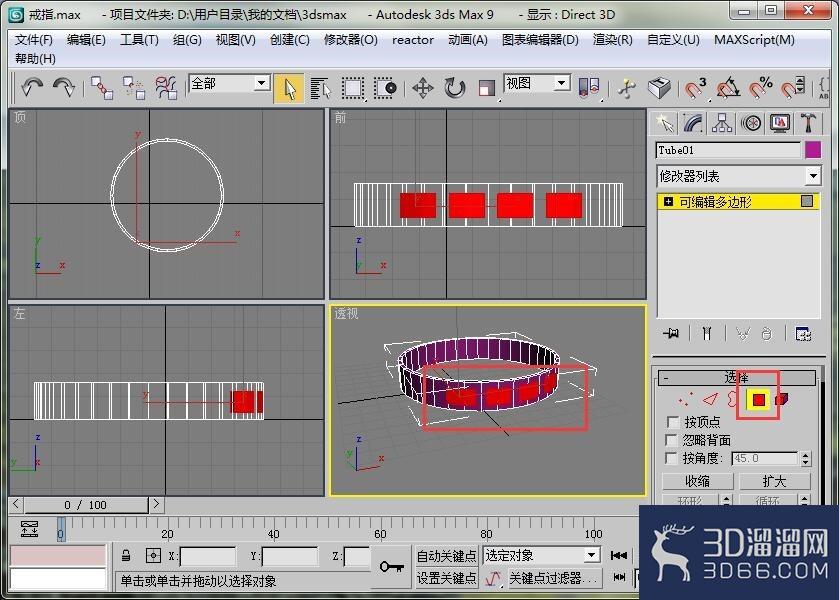Select Polygon sub-object level
Image resolution: width=839 pixels, height=600 pixels.
[x=759, y=400]
